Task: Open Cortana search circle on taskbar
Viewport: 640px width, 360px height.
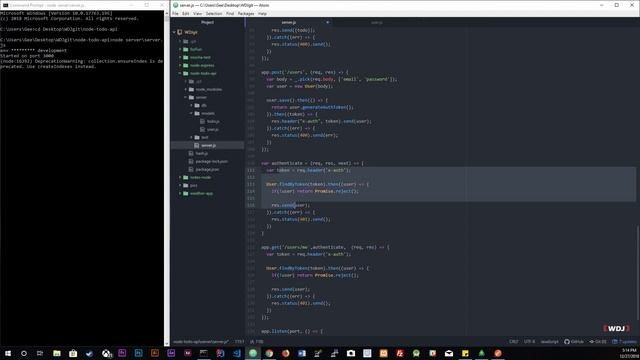Action: 24,353
